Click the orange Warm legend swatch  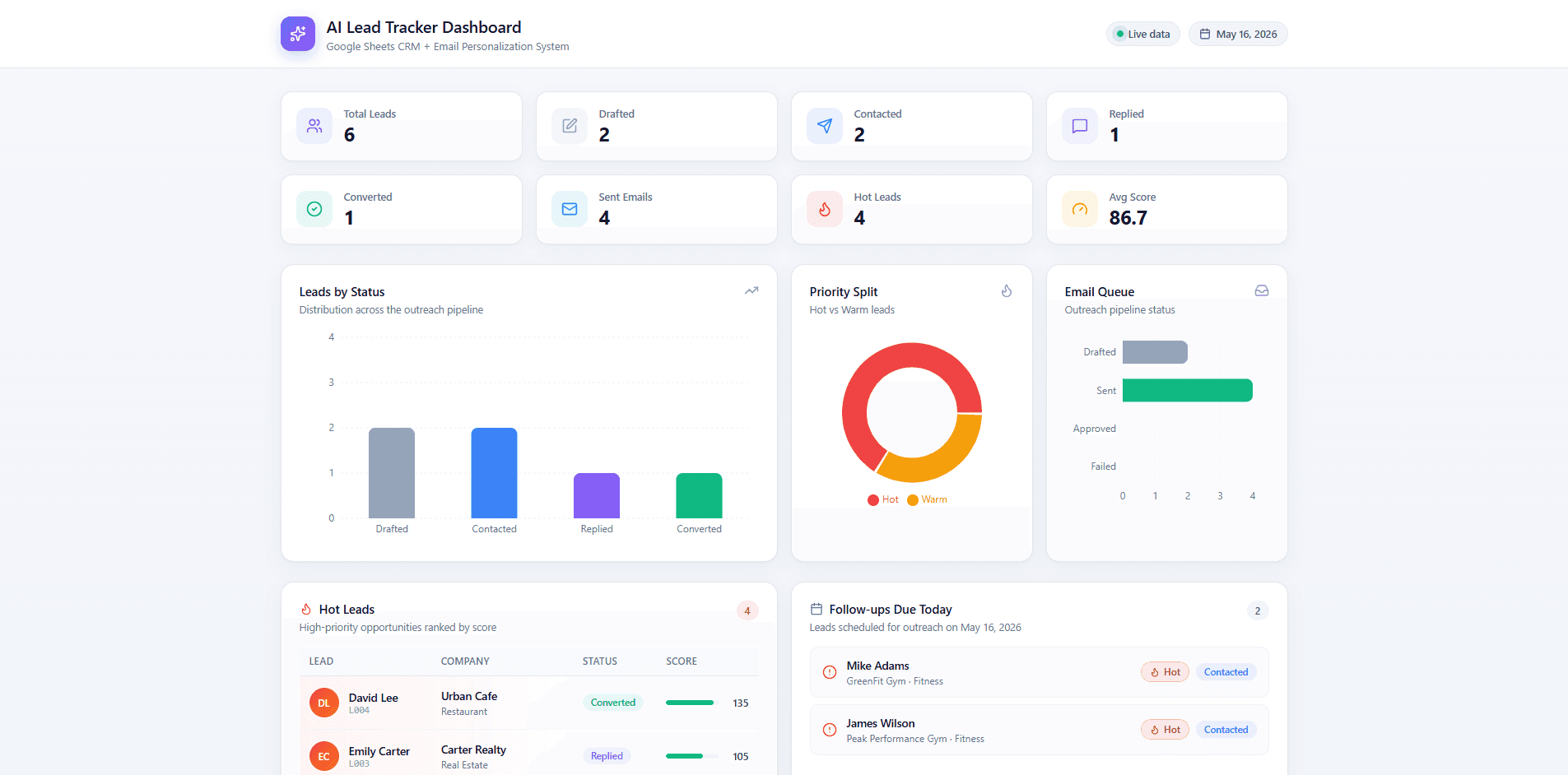[913, 500]
